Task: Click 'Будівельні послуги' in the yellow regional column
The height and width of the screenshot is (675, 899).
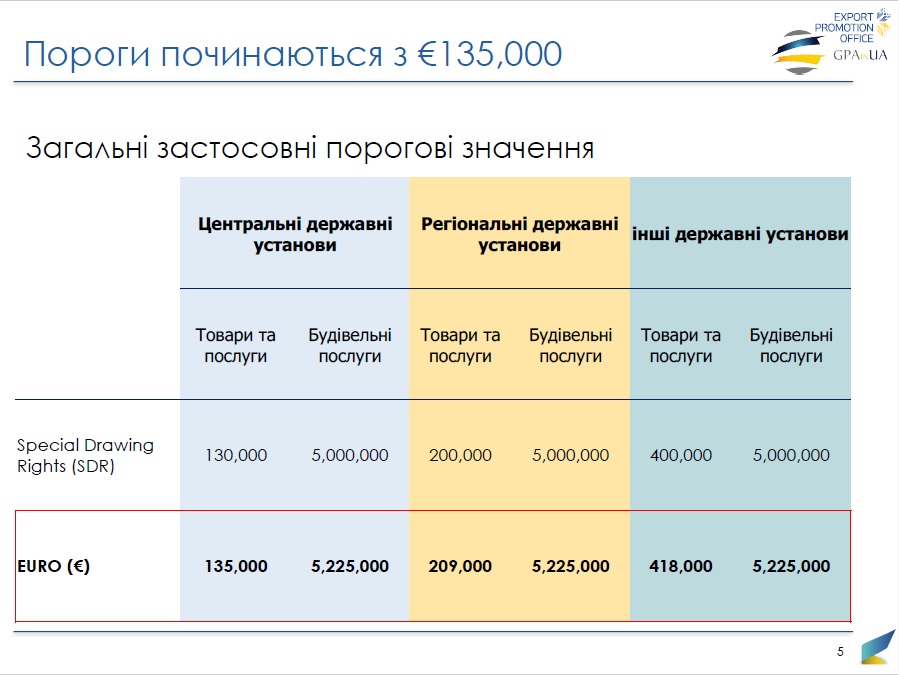Action: coord(570,345)
